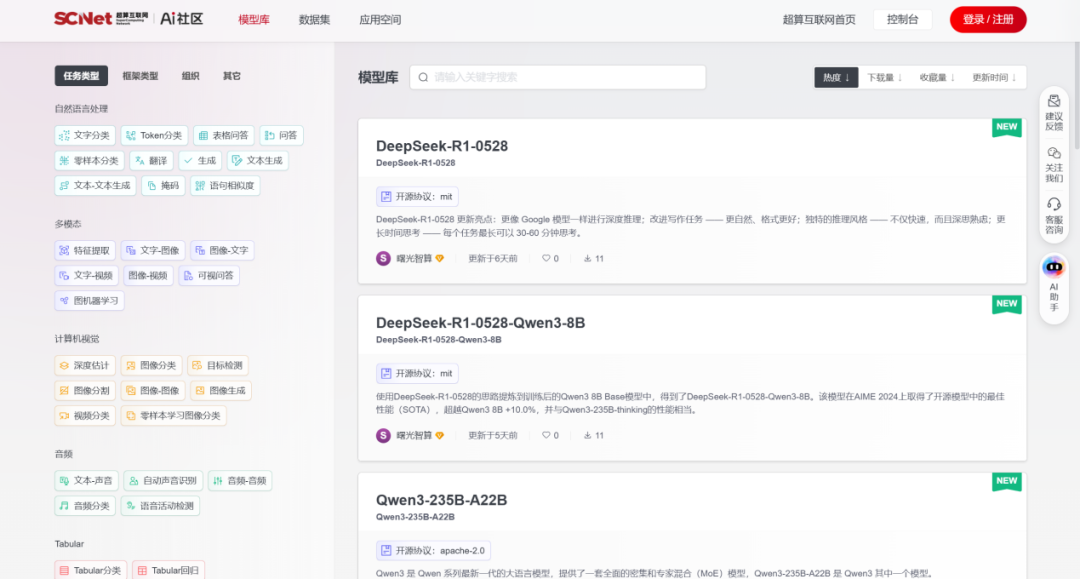Open the 控制台 console button

click(x=902, y=19)
